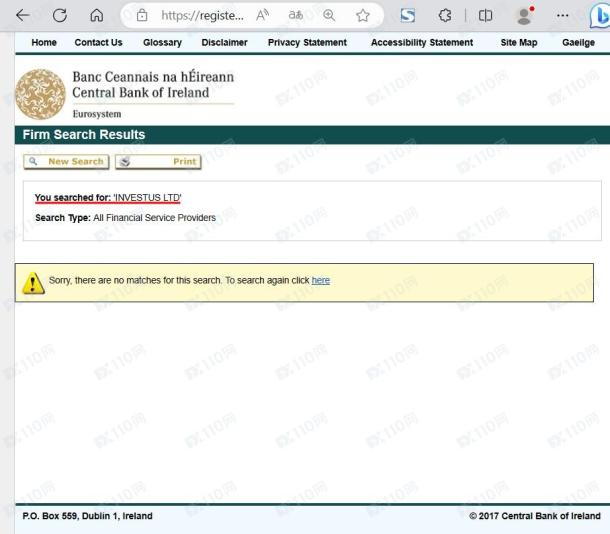610x534 pixels.
Task: Open the translate page icon
Action: [295, 16]
